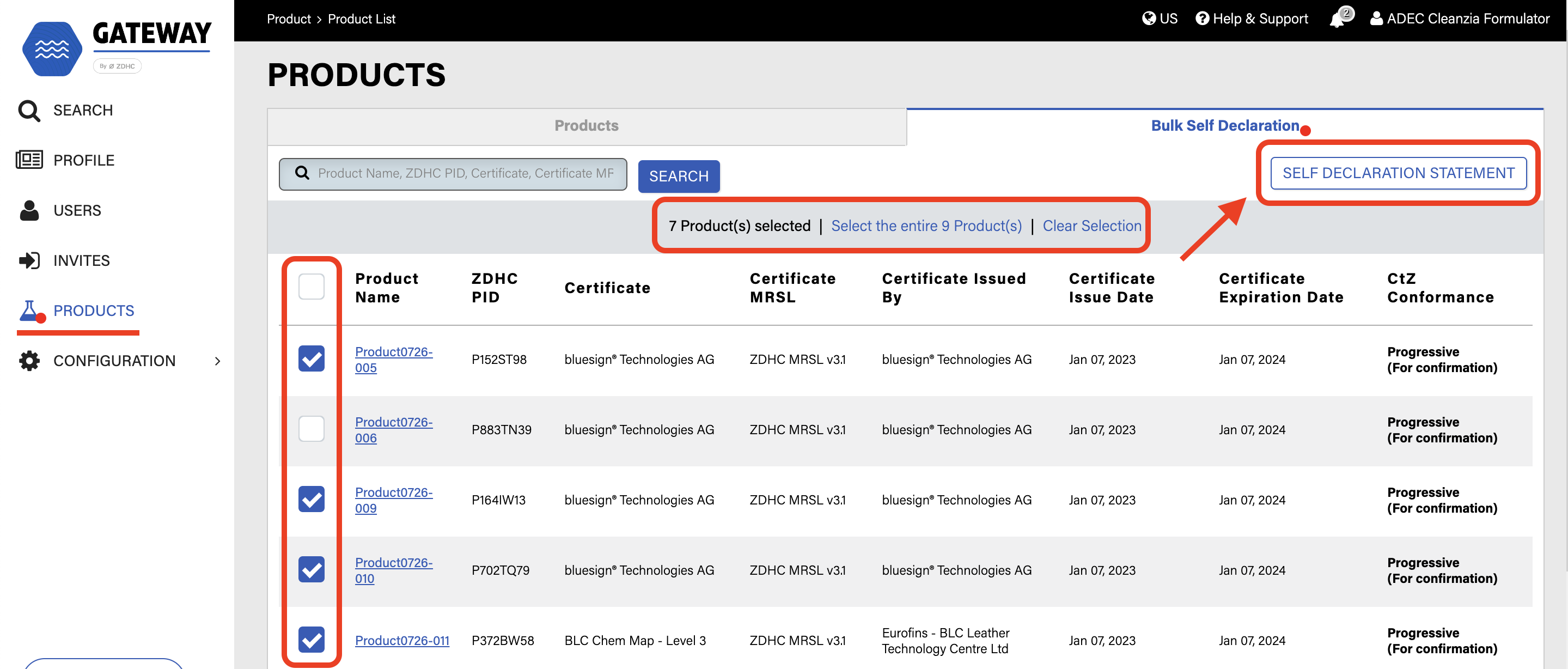Image resolution: width=1568 pixels, height=669 pixels.
Task: Click the globe icon beside US
Action: (1149, 19)
